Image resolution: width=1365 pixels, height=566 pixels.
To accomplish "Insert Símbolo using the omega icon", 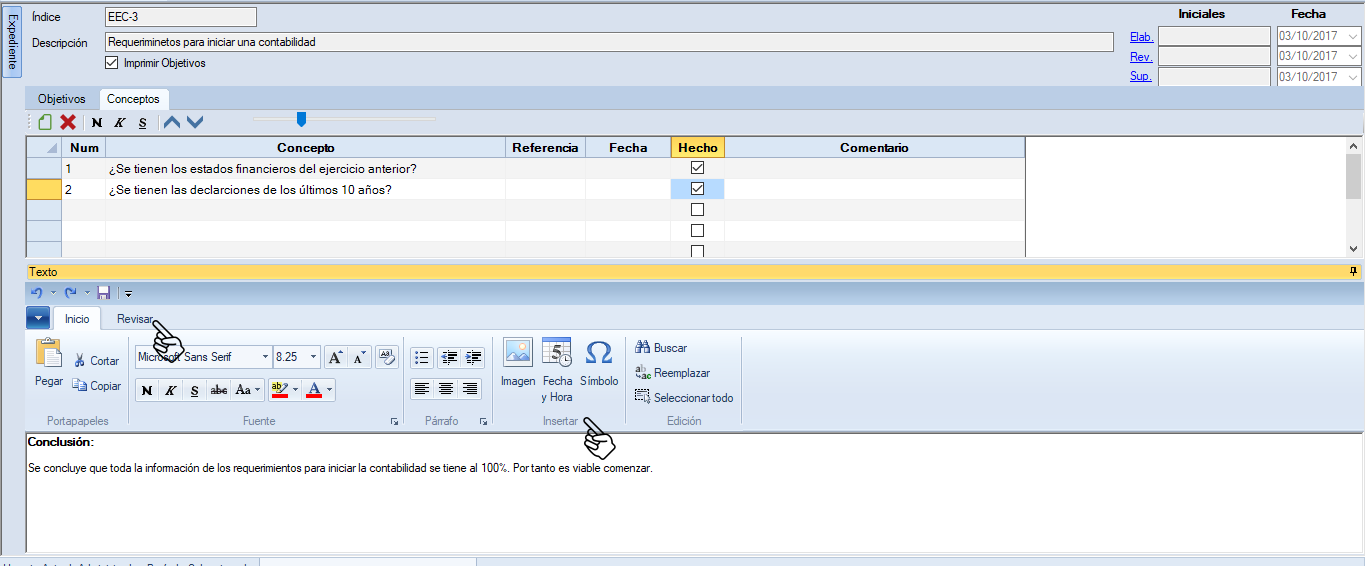I will 599,362.
